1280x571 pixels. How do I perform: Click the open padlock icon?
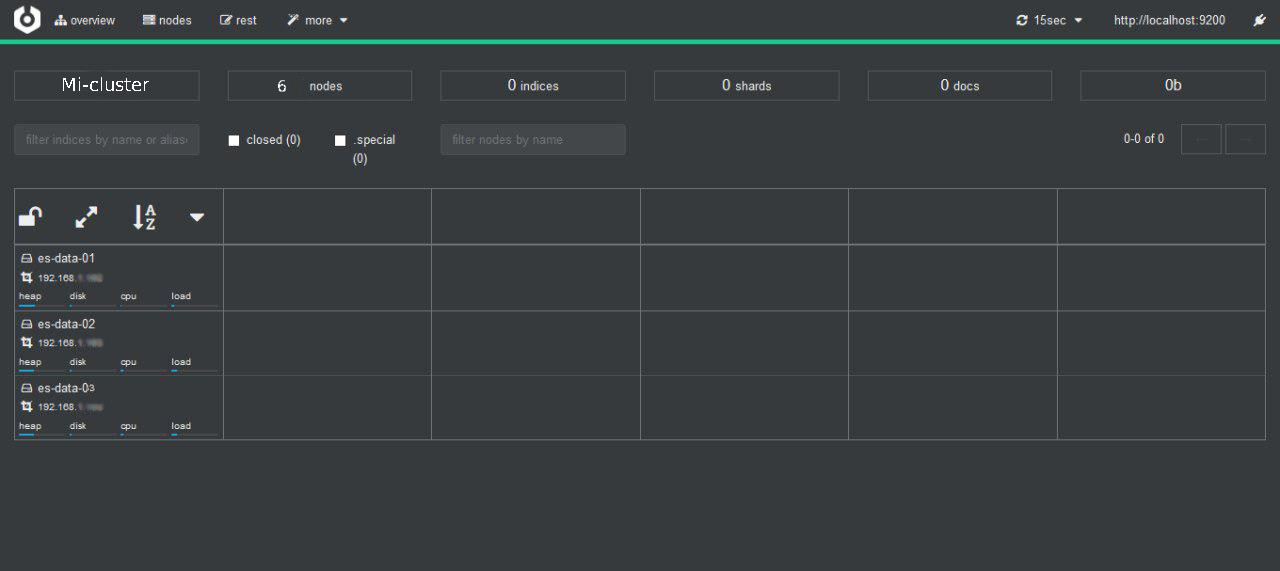pos(31,216)
